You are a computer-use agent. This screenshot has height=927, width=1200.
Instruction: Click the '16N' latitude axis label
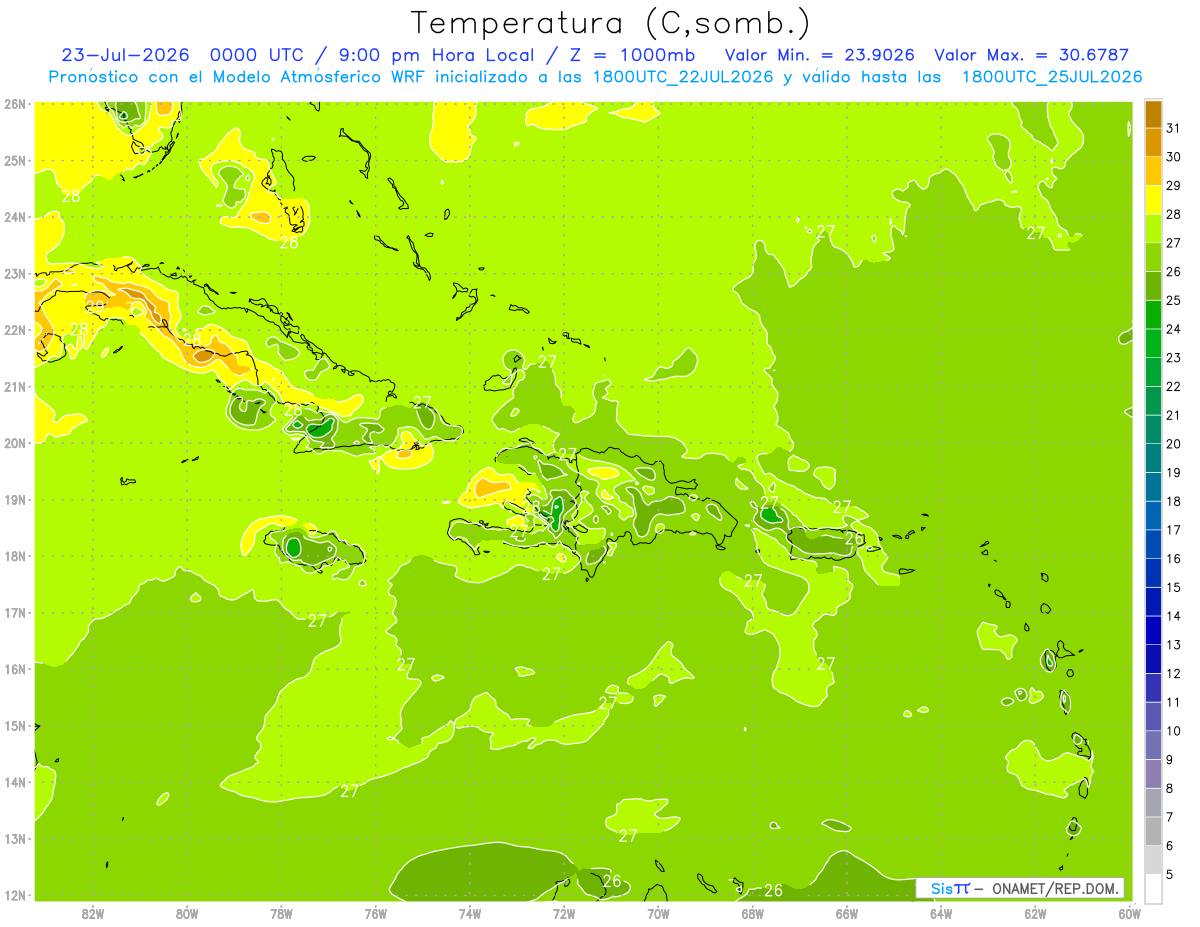pos(14,669)
